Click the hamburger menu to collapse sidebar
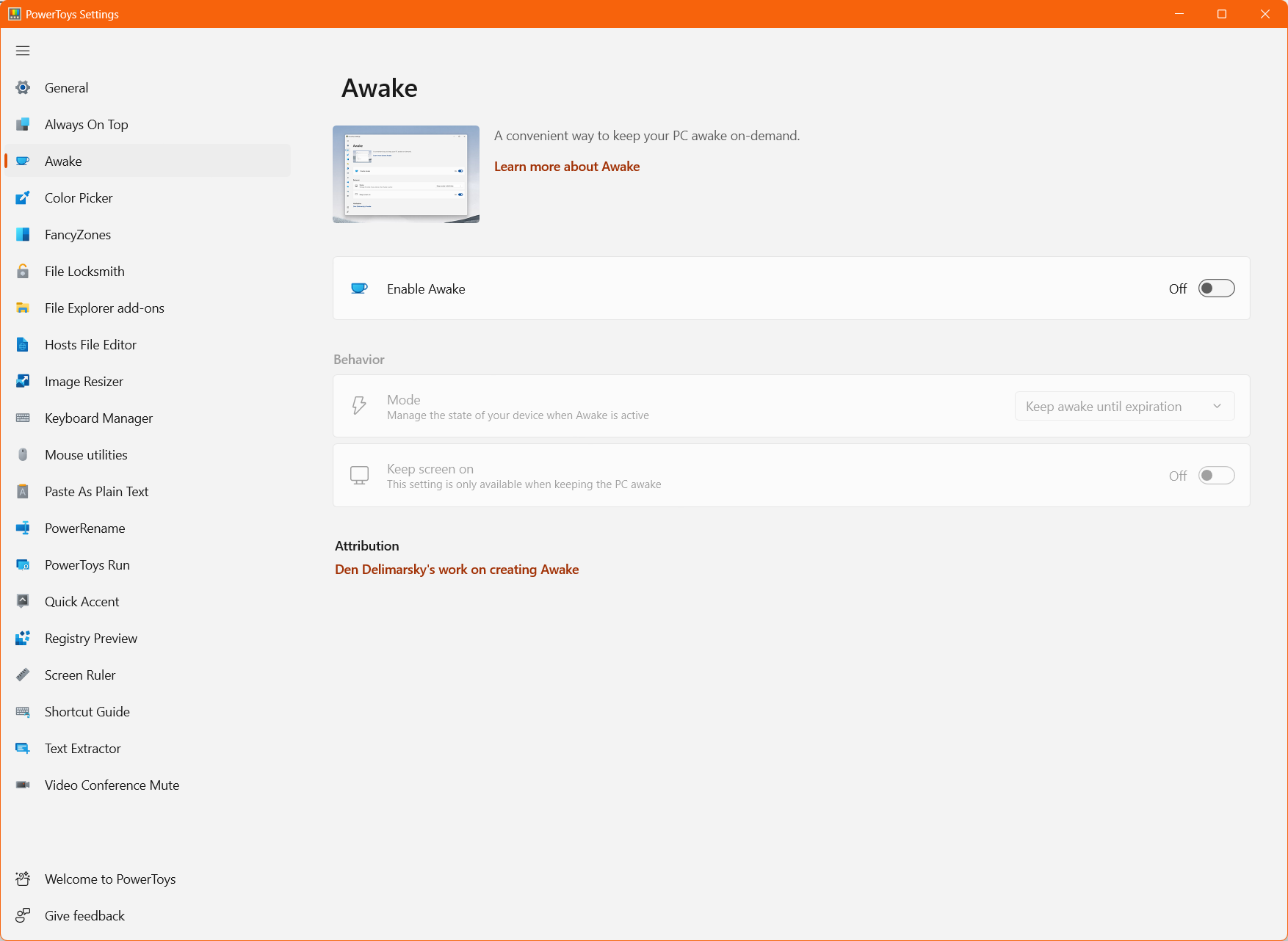The width and height of the screenshot is (1288, 941). click(x=23, y=50)
